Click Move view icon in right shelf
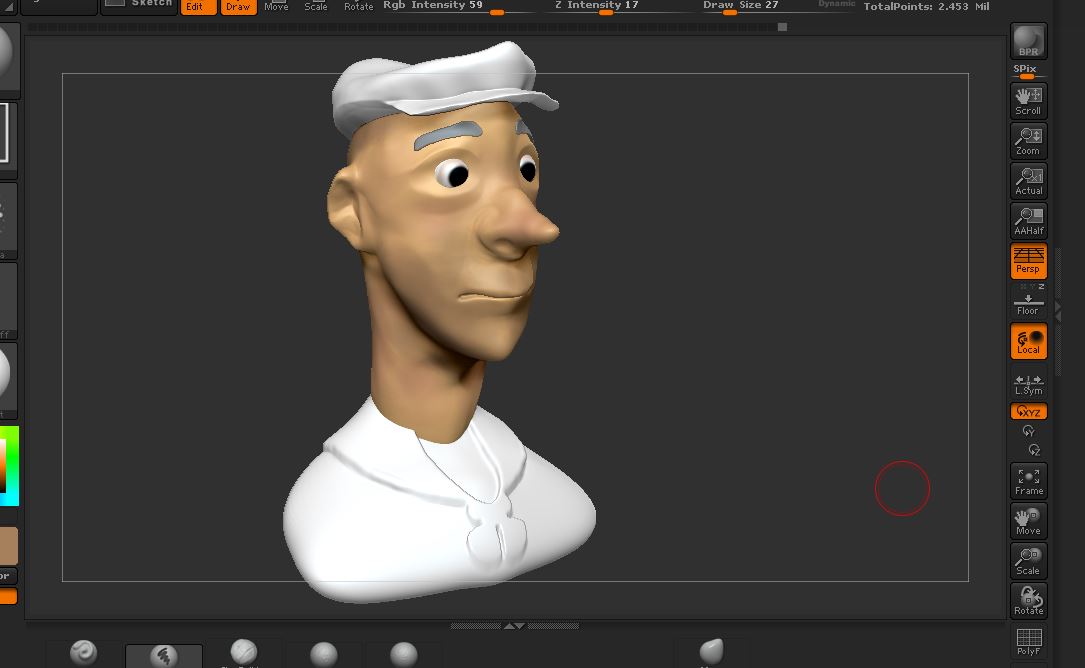1085x668 pixels. click(x=1028, y=521)
